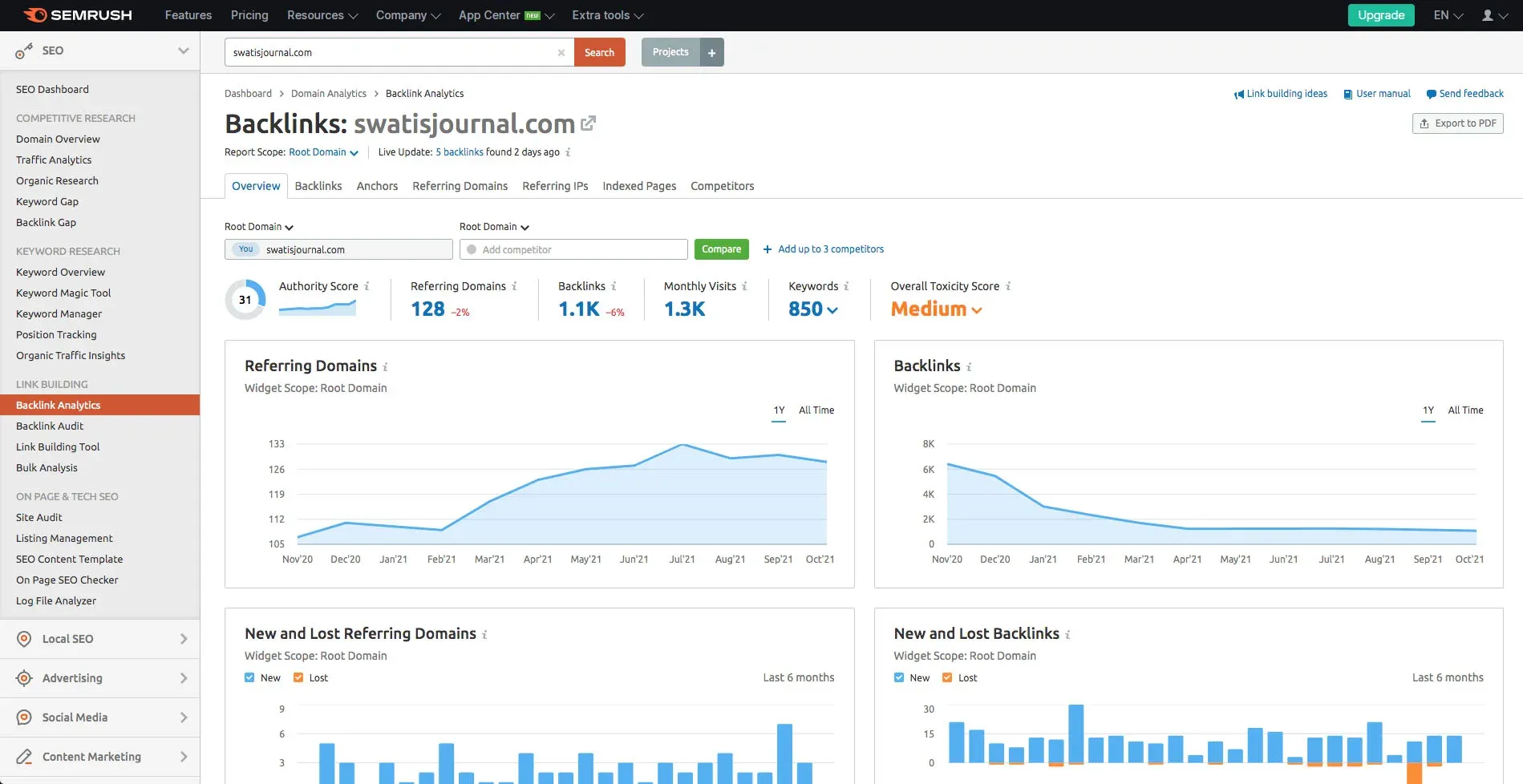Select All Time on Backlinks chart
Screen dimensions: 1523x784
coord(1466,410)
